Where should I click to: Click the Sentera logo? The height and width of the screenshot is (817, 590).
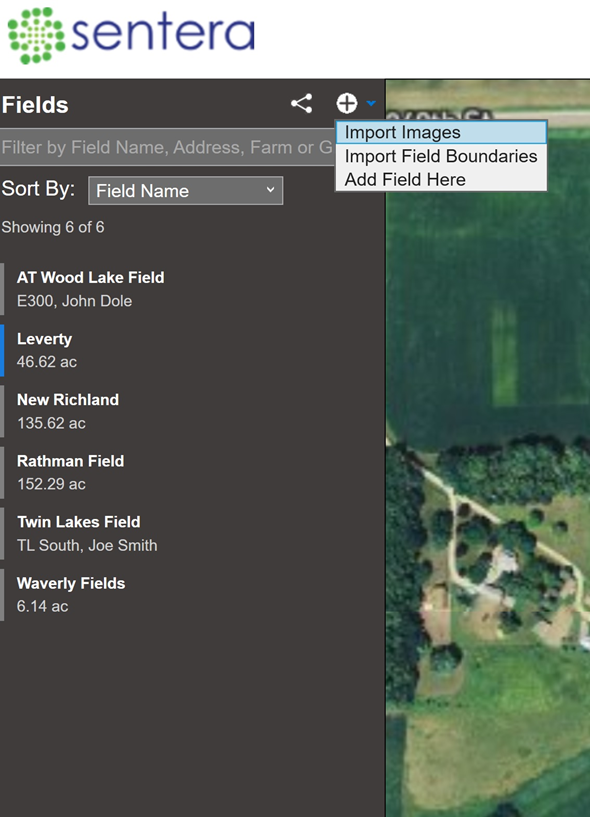click(131, 35)
